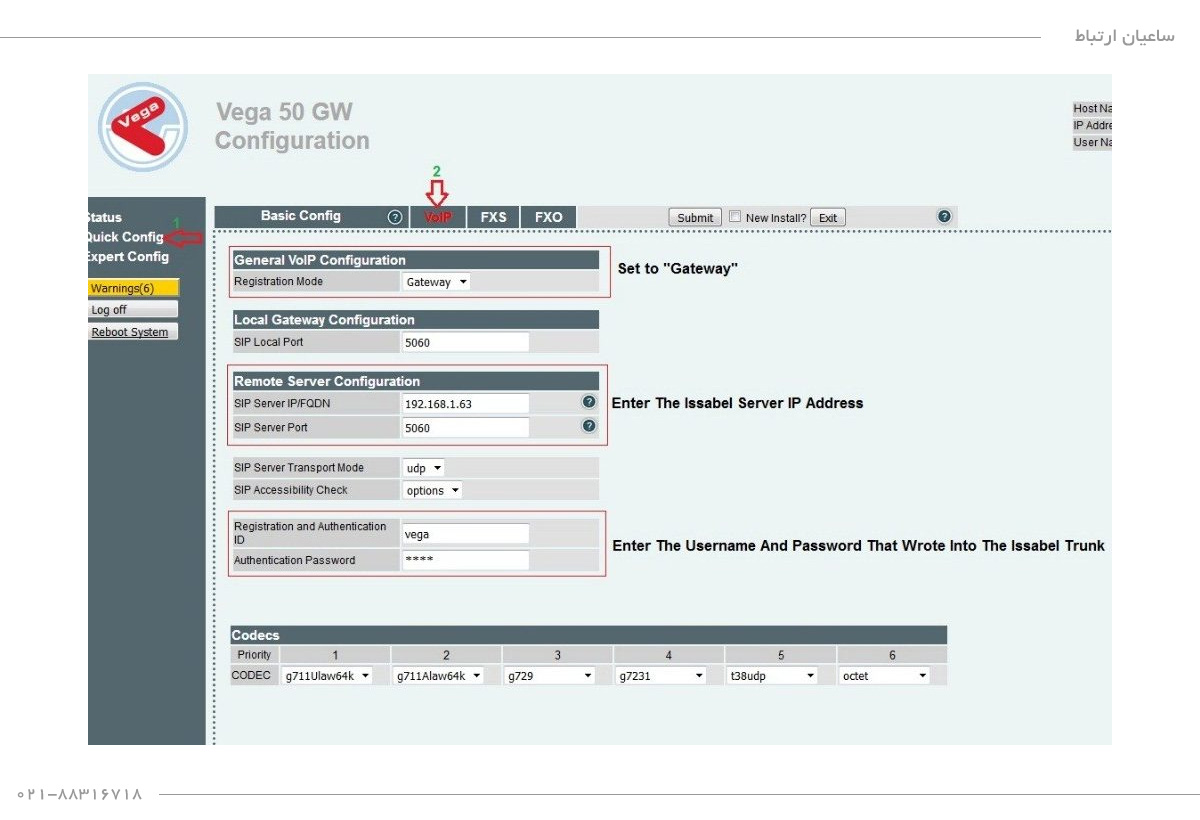Enable the New Install checkbox
This screenshot has height=820, width=1200.
pos(735,217)
